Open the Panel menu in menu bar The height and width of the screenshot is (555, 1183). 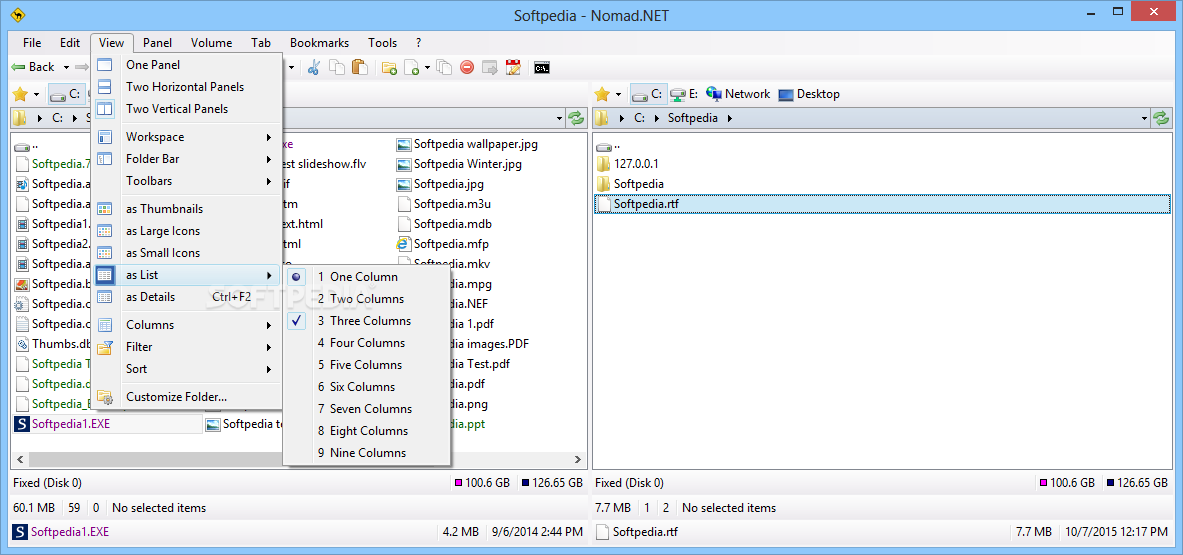point(158,43)
